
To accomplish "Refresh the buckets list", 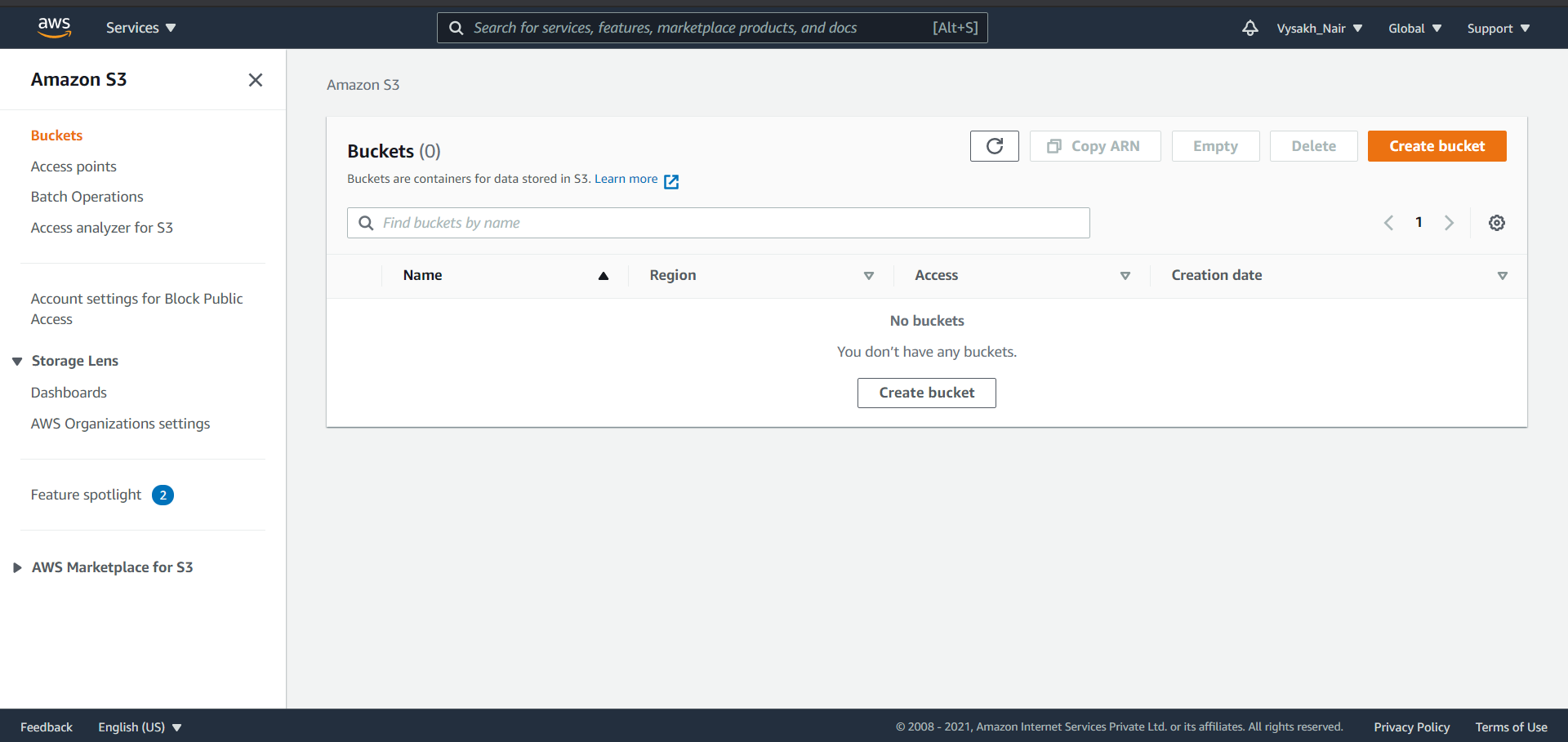I will click(x=994, y=146).
